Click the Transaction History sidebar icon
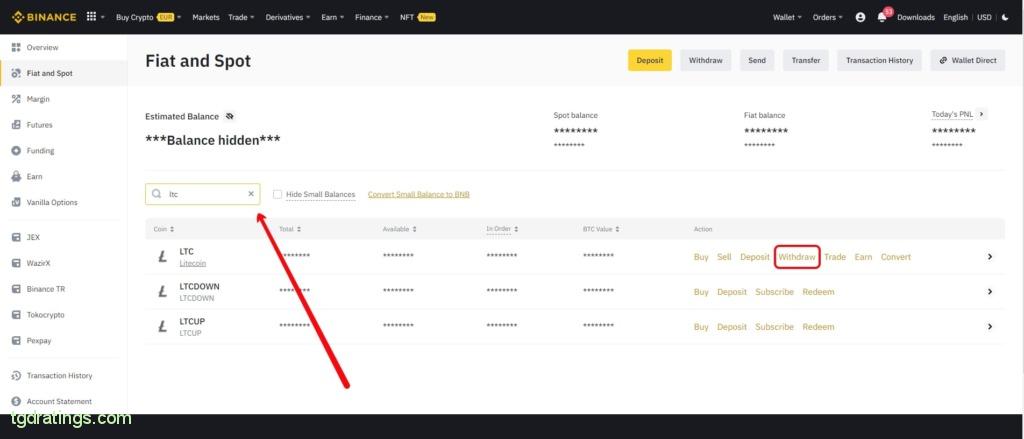The height and width of the screenshot is (439, 1024). click(x=16, y=376)
